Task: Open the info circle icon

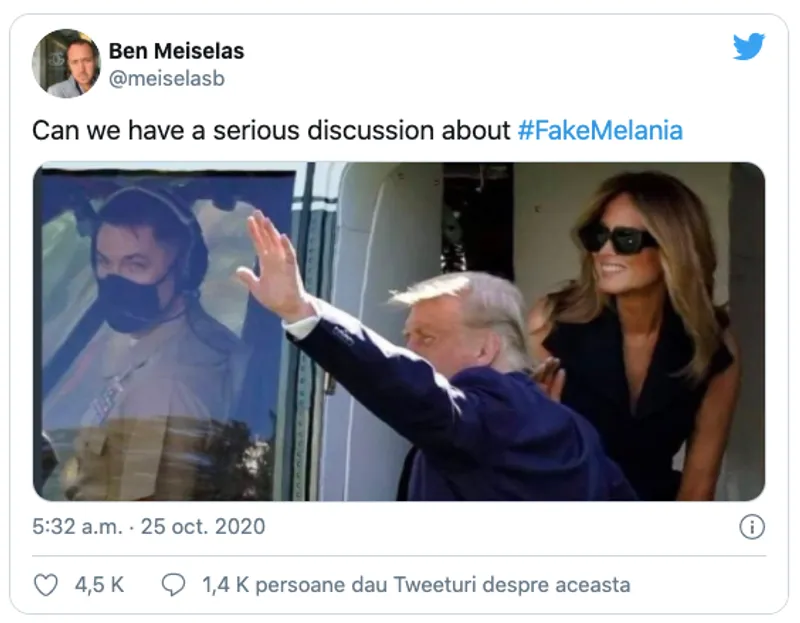Action: click(x=751, y=527)
